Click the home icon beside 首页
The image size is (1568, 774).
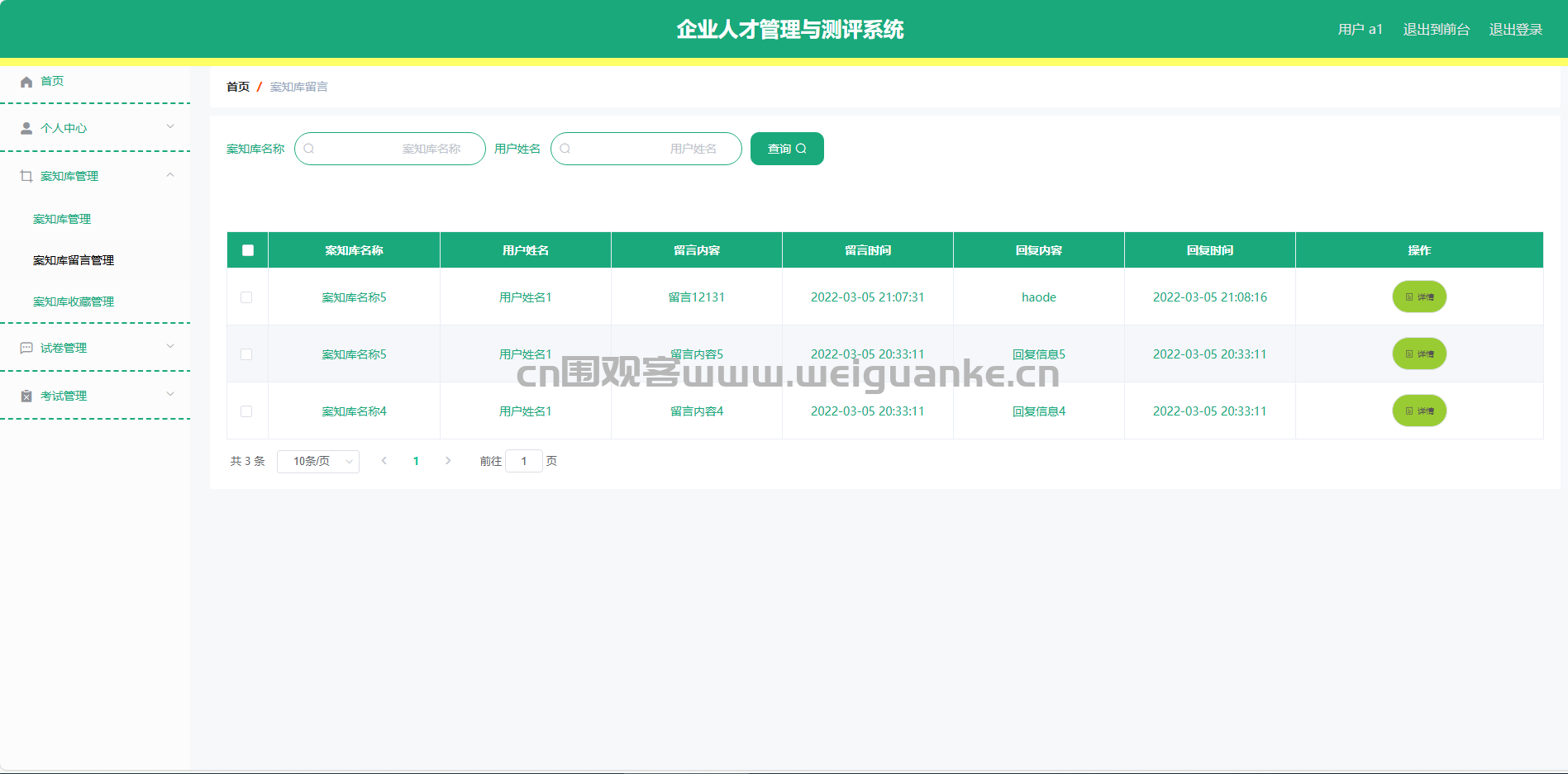click(x=26, y=82)
